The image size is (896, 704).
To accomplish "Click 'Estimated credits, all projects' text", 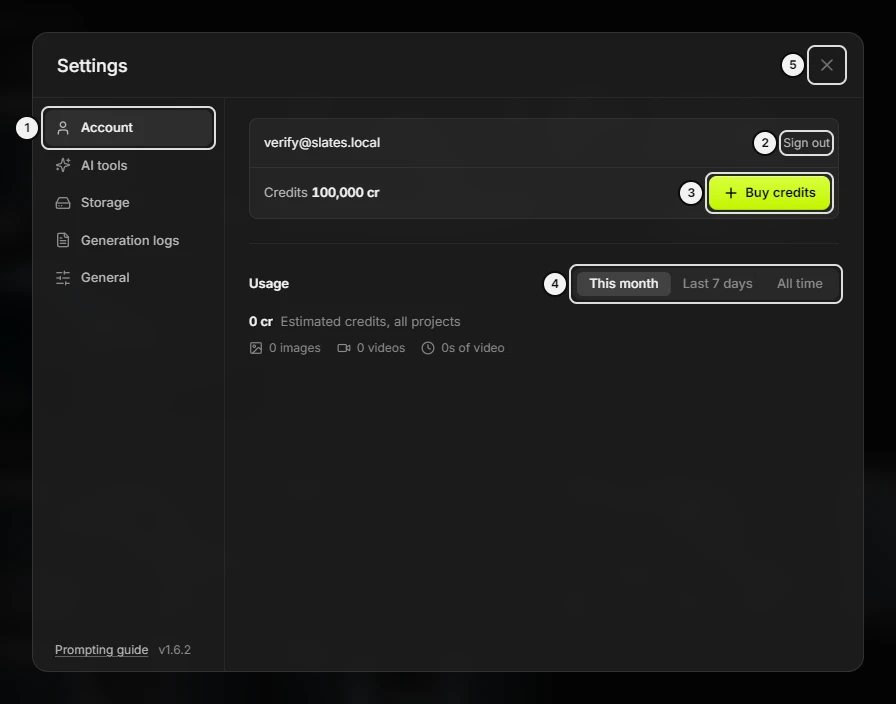I will tap(370, 322).
